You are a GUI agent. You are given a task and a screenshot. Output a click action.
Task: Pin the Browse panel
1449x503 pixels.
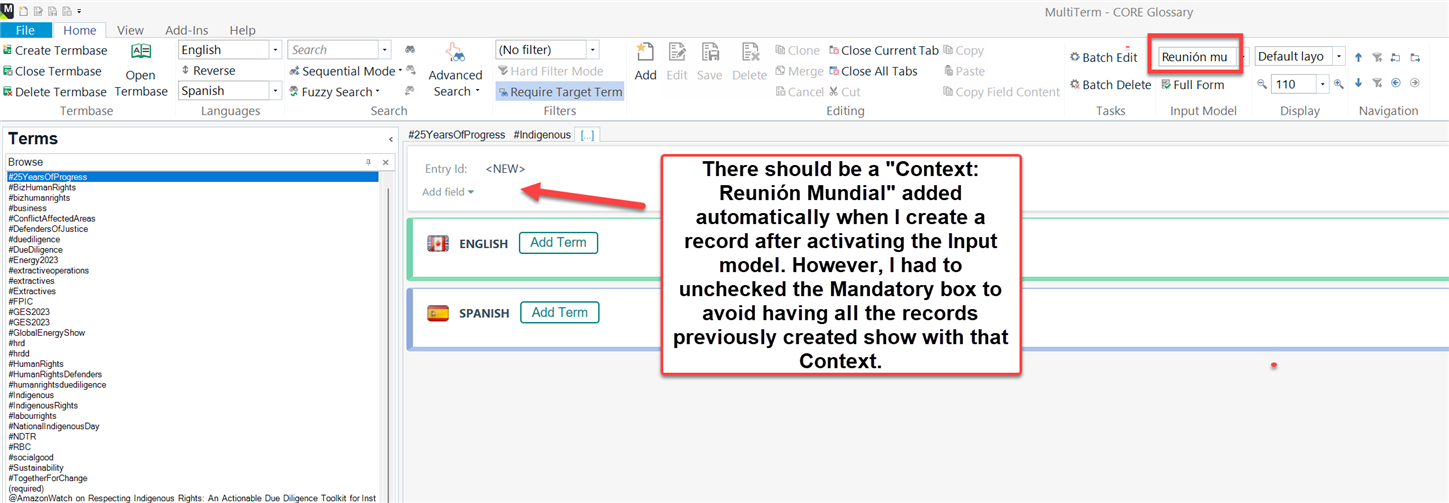click(368, 162)
